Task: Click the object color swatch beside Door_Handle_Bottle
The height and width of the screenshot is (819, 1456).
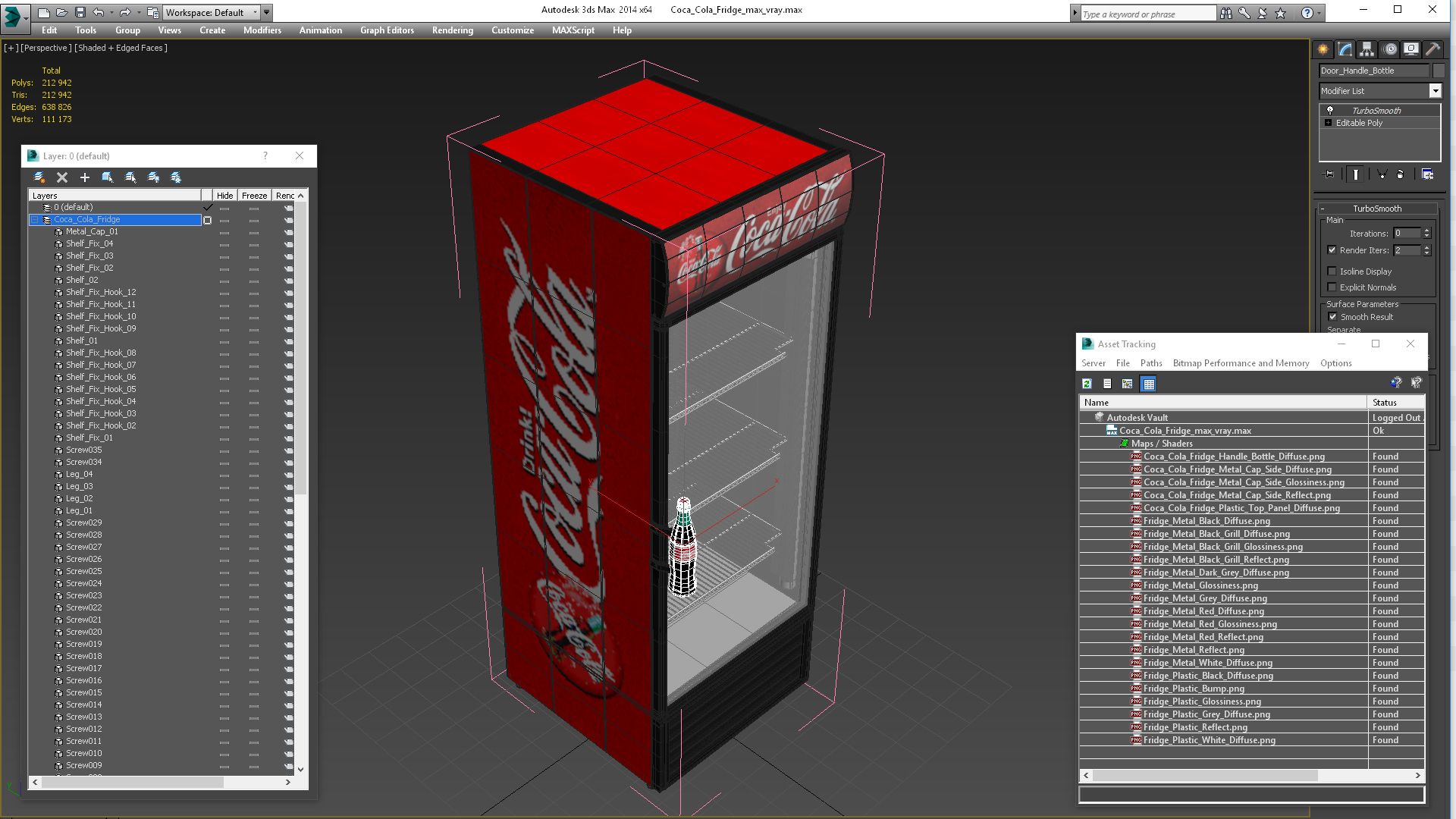Action: [1438, 71]
